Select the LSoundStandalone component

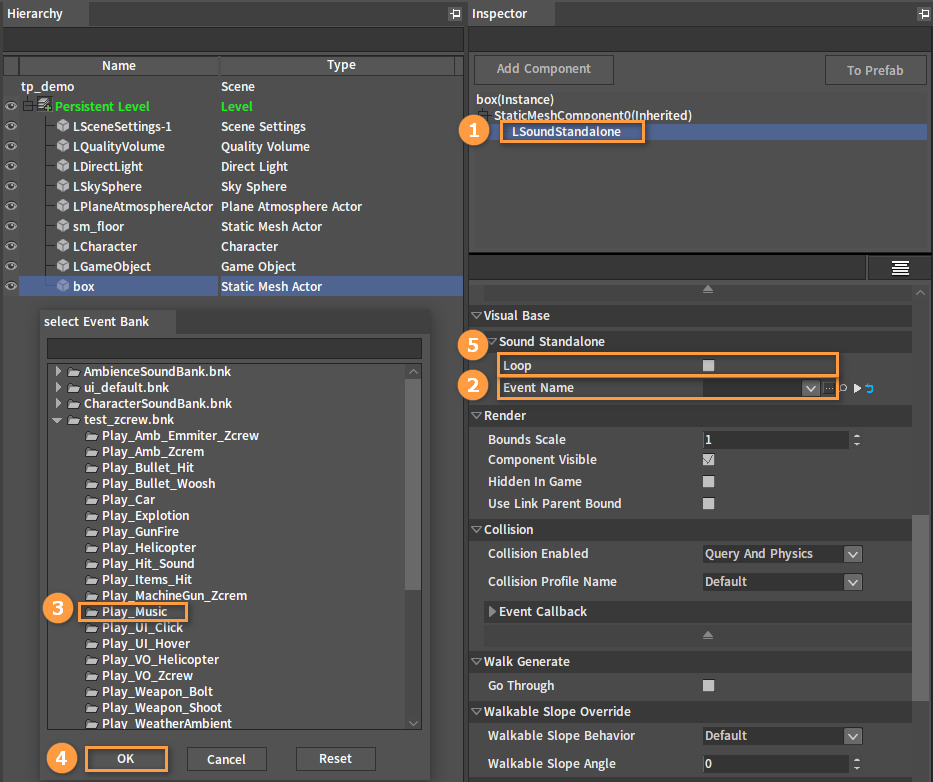(x=566, y=132)
